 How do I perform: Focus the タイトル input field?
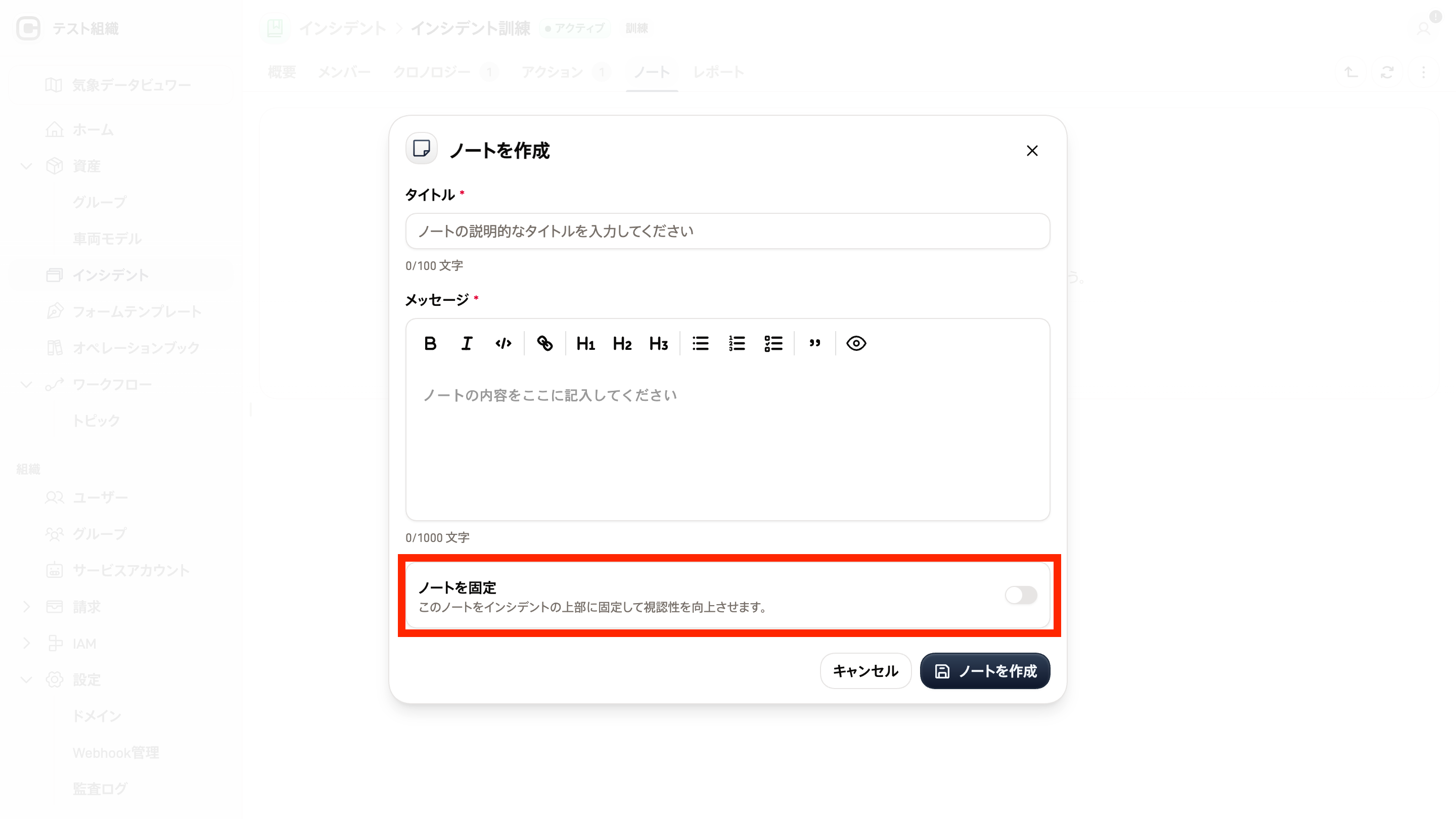click(727, 231)
